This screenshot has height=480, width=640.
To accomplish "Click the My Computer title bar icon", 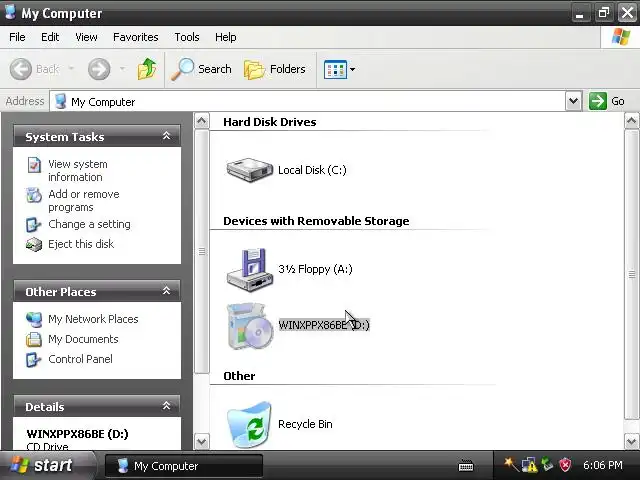I will 10,12.
